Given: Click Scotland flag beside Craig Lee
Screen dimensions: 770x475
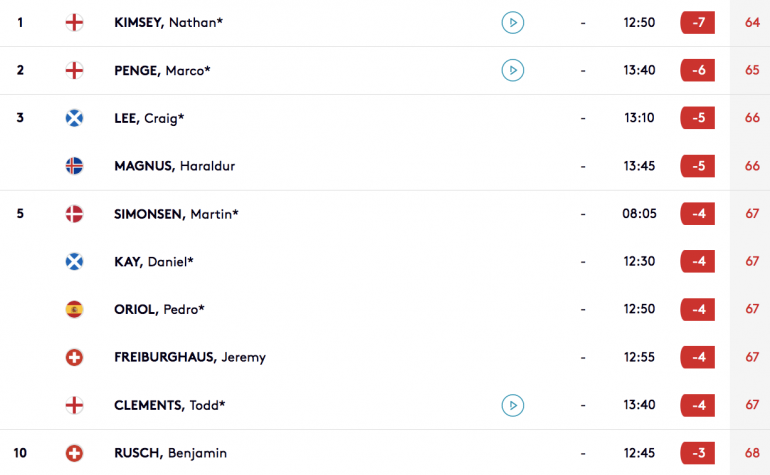Looking at the screenshot, I should point(74,118).
